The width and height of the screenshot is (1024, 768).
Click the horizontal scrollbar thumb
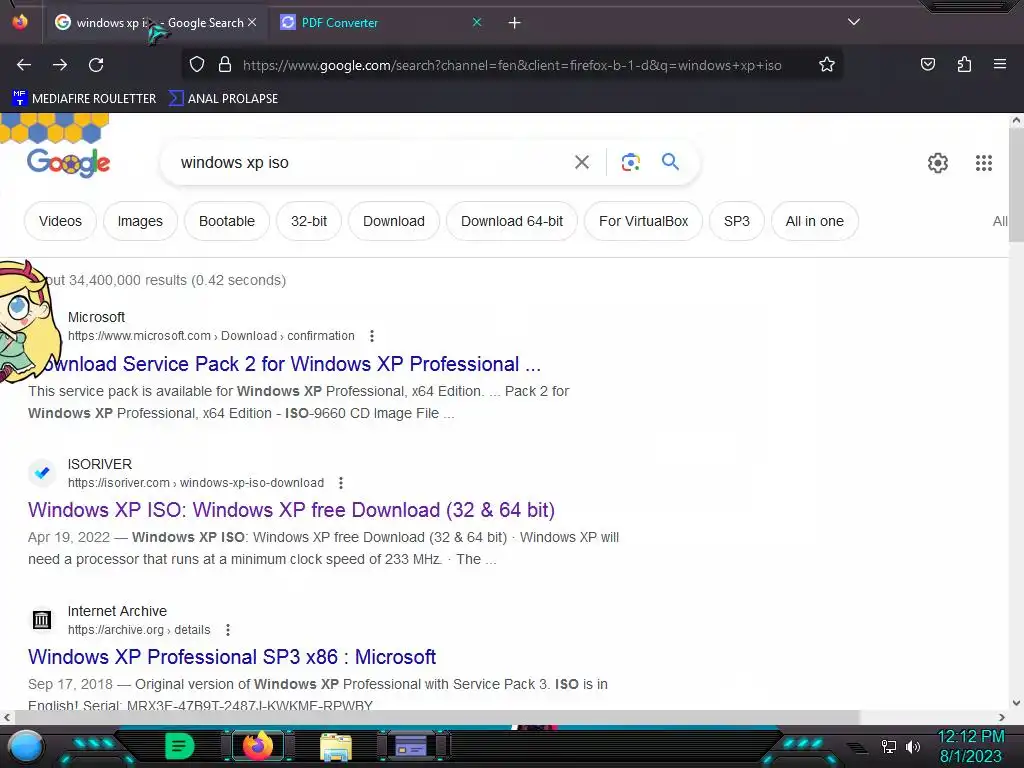(x=437, y=717)
